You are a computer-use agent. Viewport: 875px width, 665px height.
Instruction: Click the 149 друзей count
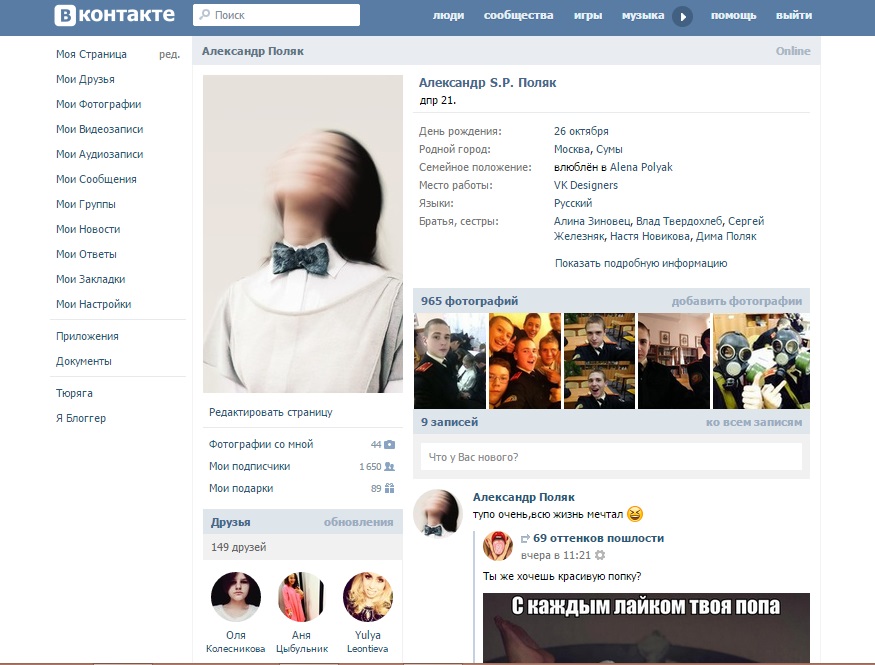238,547
